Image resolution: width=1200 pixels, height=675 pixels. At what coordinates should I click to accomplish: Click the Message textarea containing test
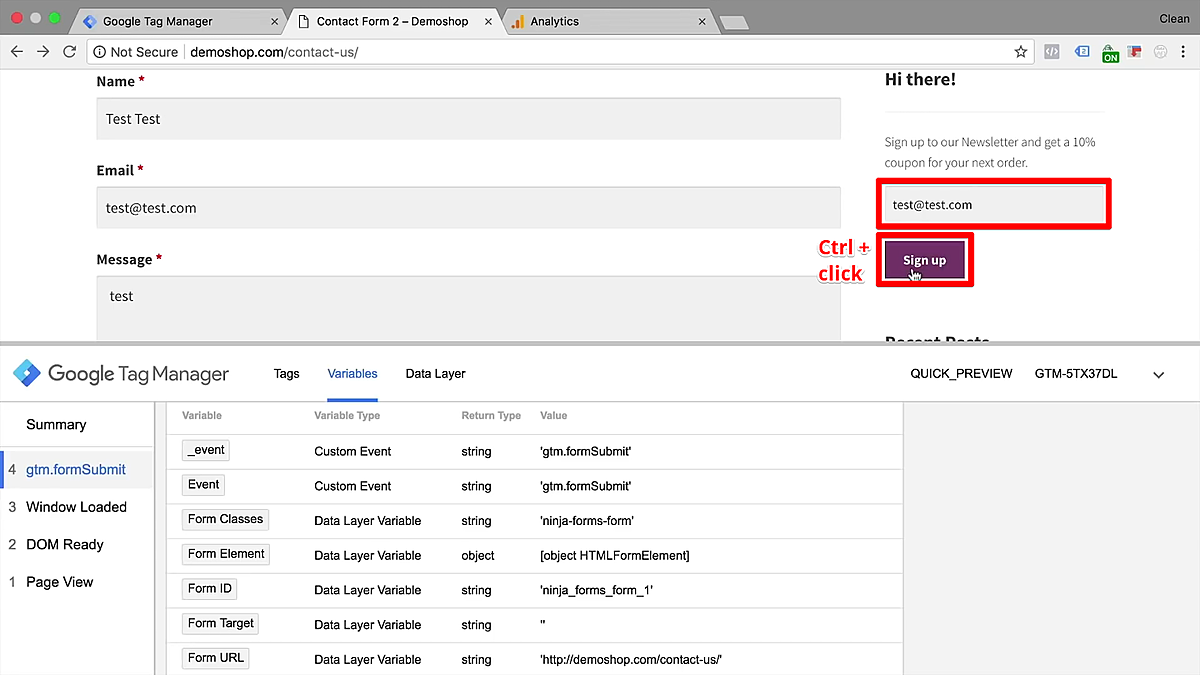(x=468, y=308)
